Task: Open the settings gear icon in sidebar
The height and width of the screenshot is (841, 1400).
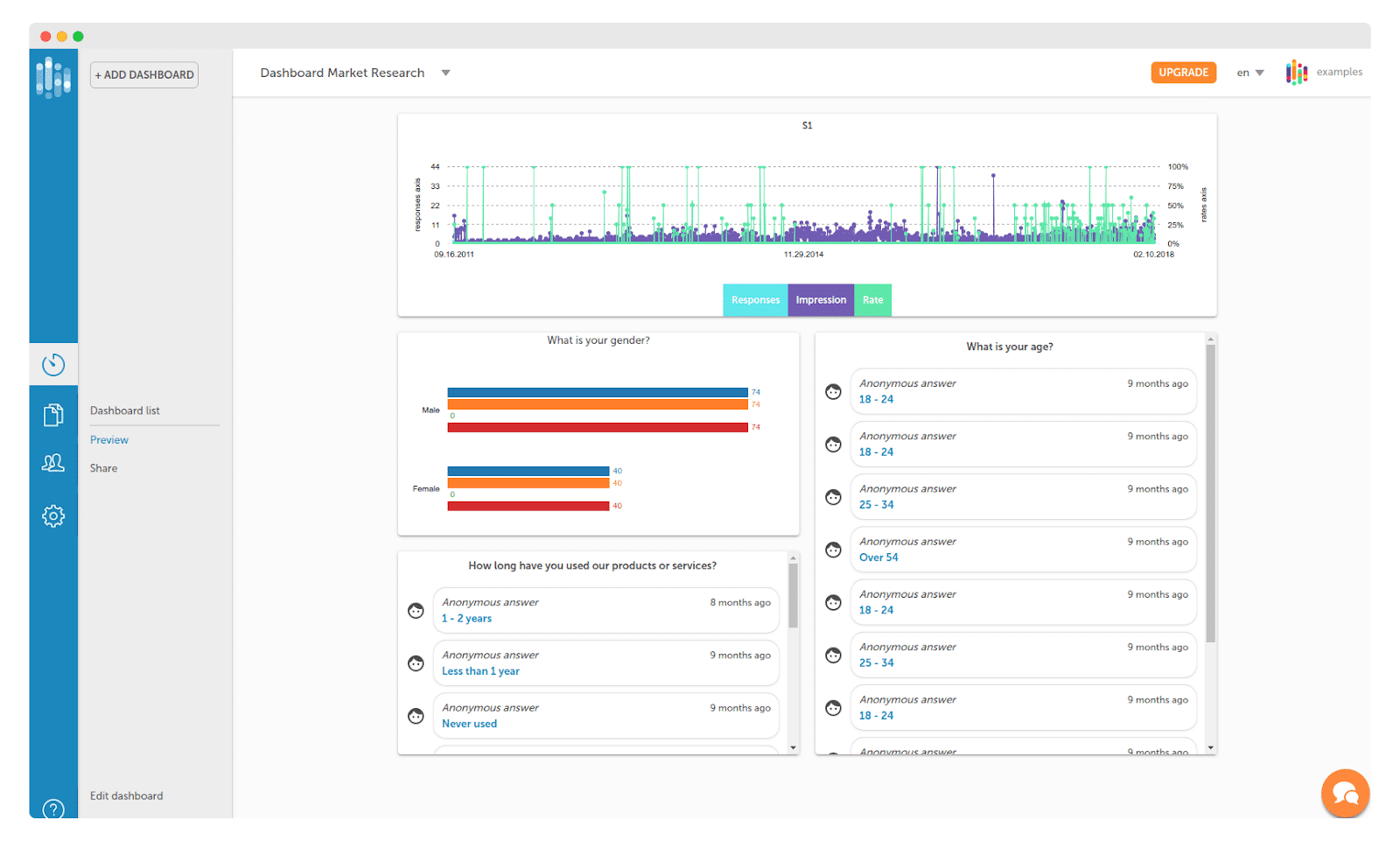Action: [x=53, y=516]
